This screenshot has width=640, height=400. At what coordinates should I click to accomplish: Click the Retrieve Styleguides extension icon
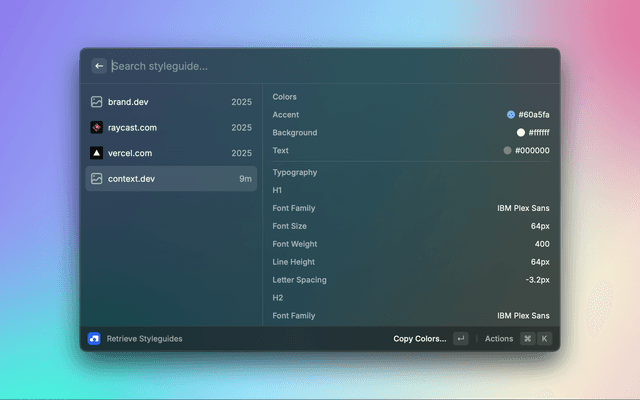(x=94, y=339)
